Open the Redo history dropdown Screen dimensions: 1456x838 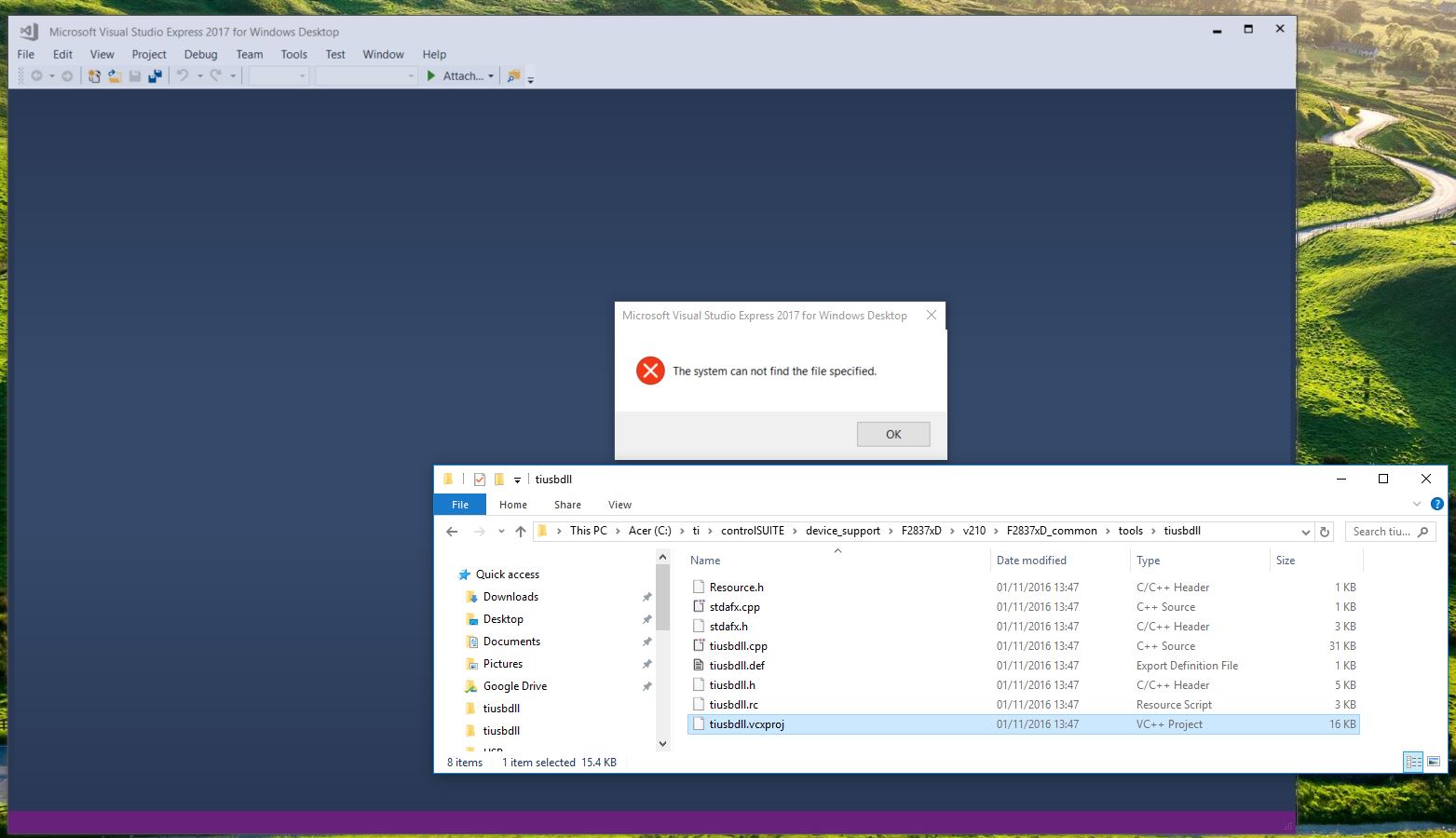tap(231, 75)
